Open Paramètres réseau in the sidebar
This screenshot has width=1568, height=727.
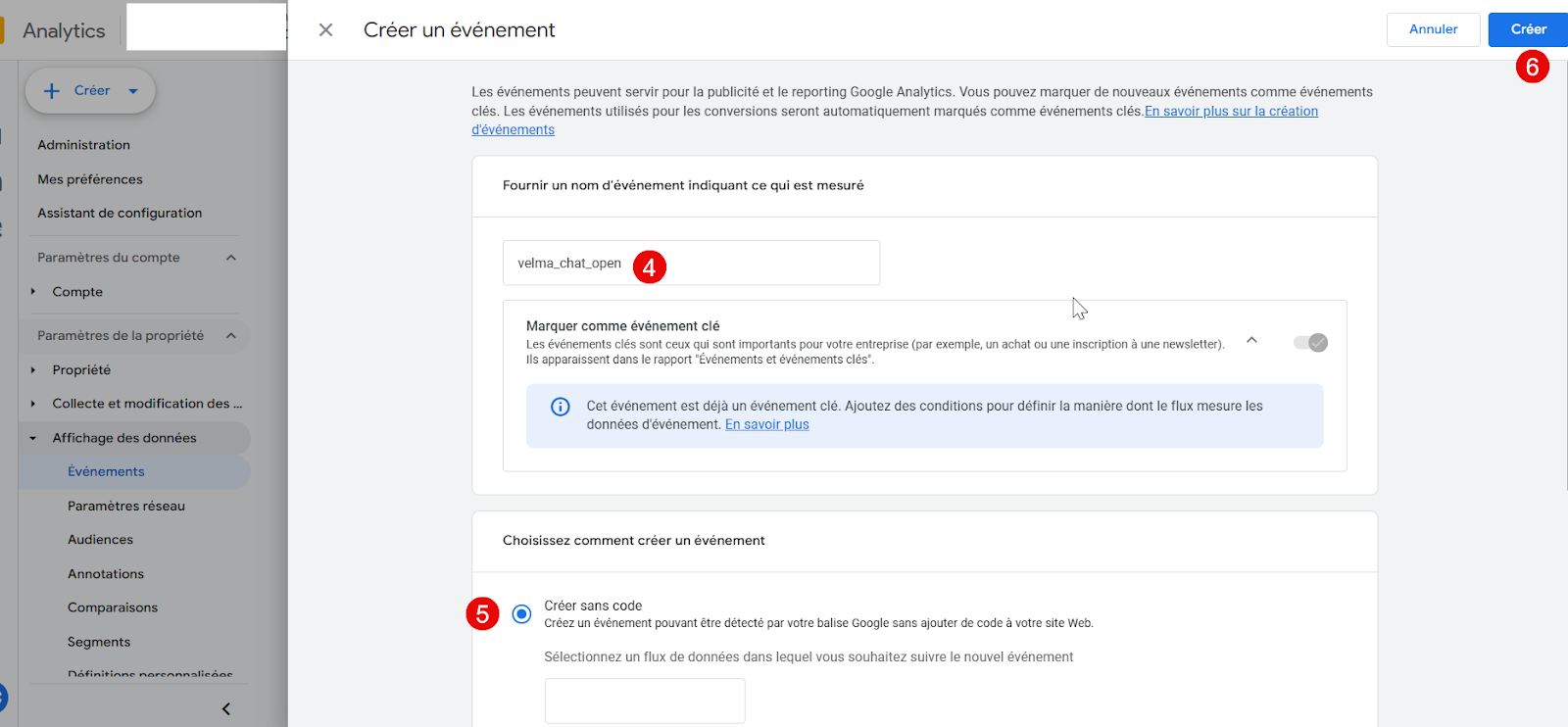pos(125,506)
